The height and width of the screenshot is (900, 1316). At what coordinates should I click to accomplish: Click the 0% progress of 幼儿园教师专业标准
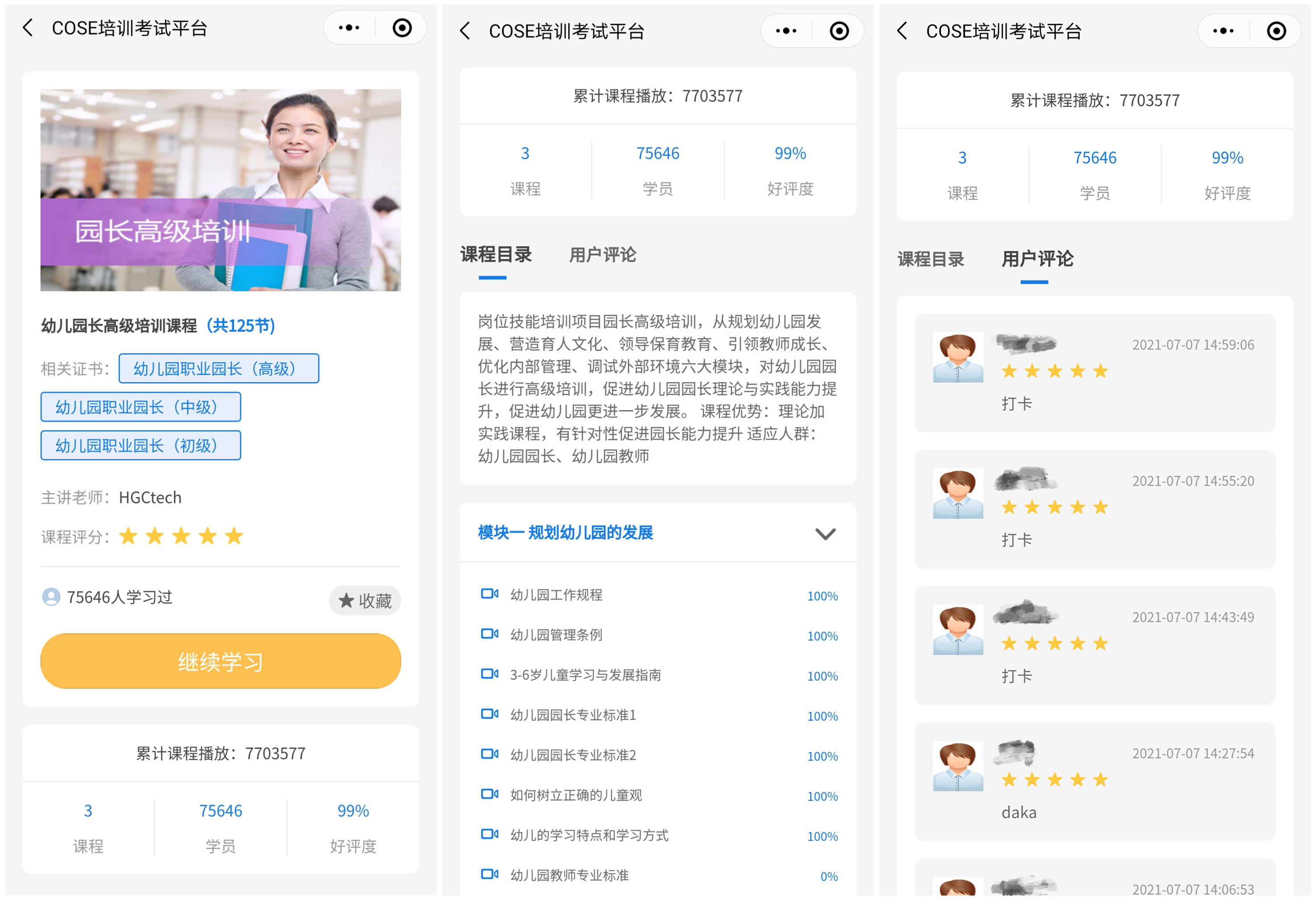click(x=829, y=876)
